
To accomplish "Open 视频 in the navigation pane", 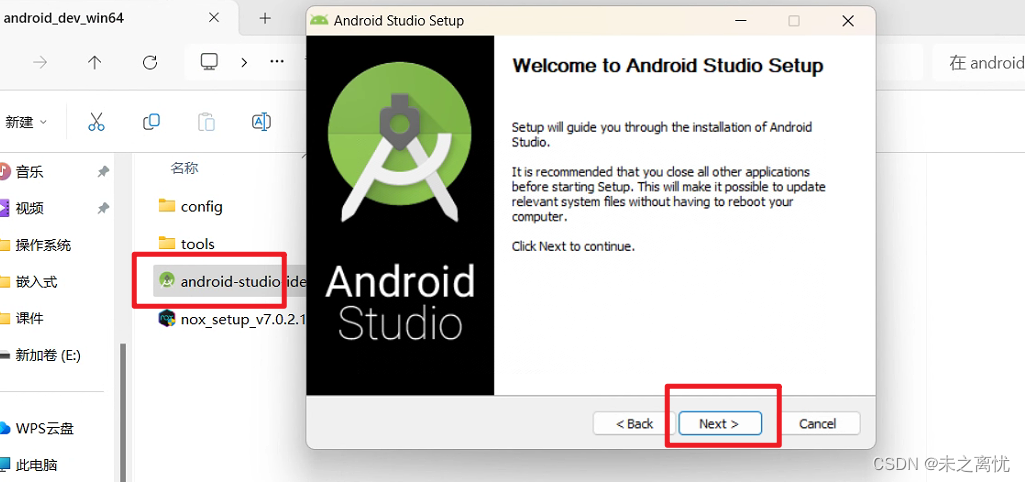I will [x=29, y=209].
